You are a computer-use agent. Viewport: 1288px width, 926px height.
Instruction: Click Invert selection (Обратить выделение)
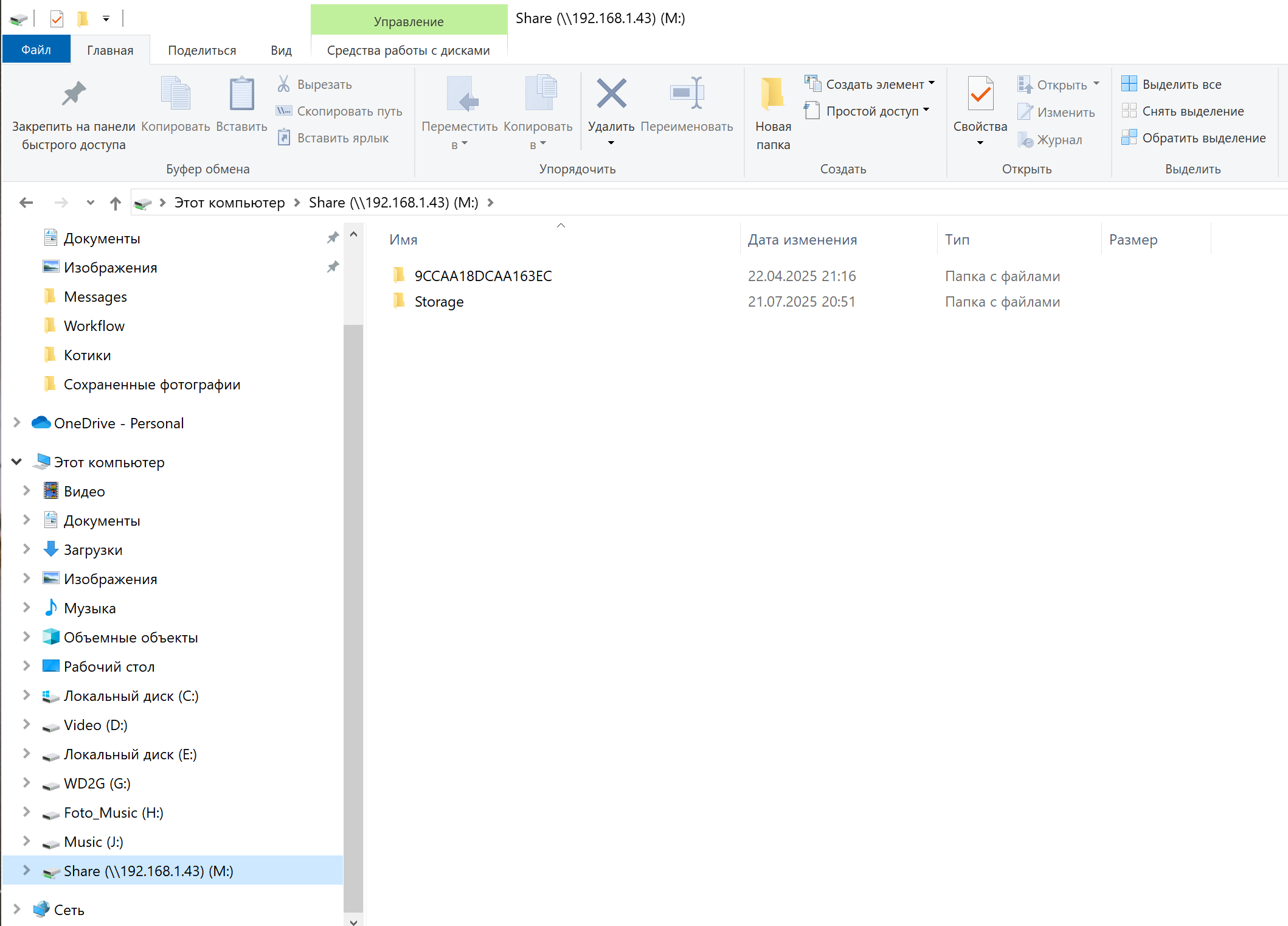click(x=1194, y=138)
